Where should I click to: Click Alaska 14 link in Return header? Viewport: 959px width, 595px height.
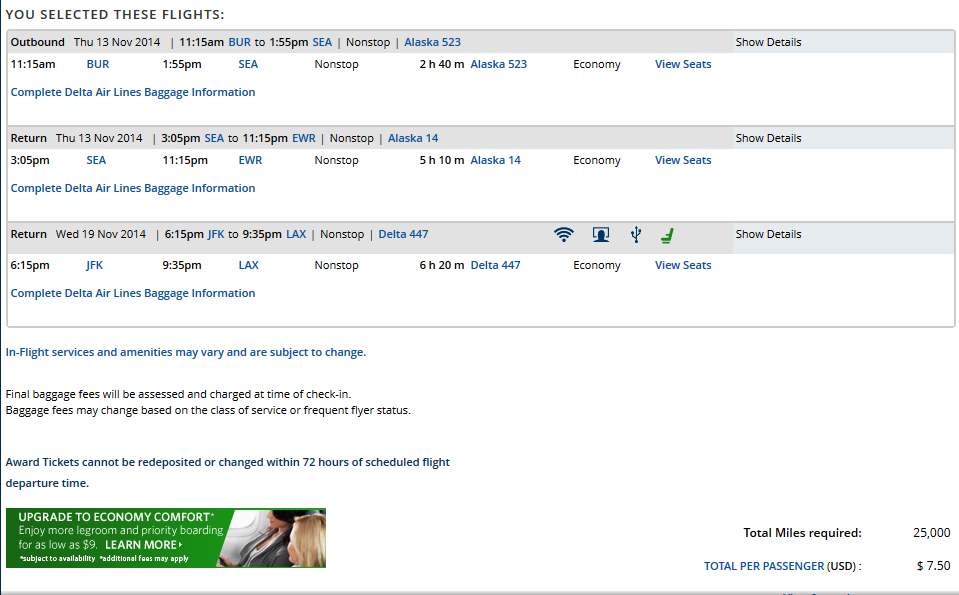pos(413,138)
